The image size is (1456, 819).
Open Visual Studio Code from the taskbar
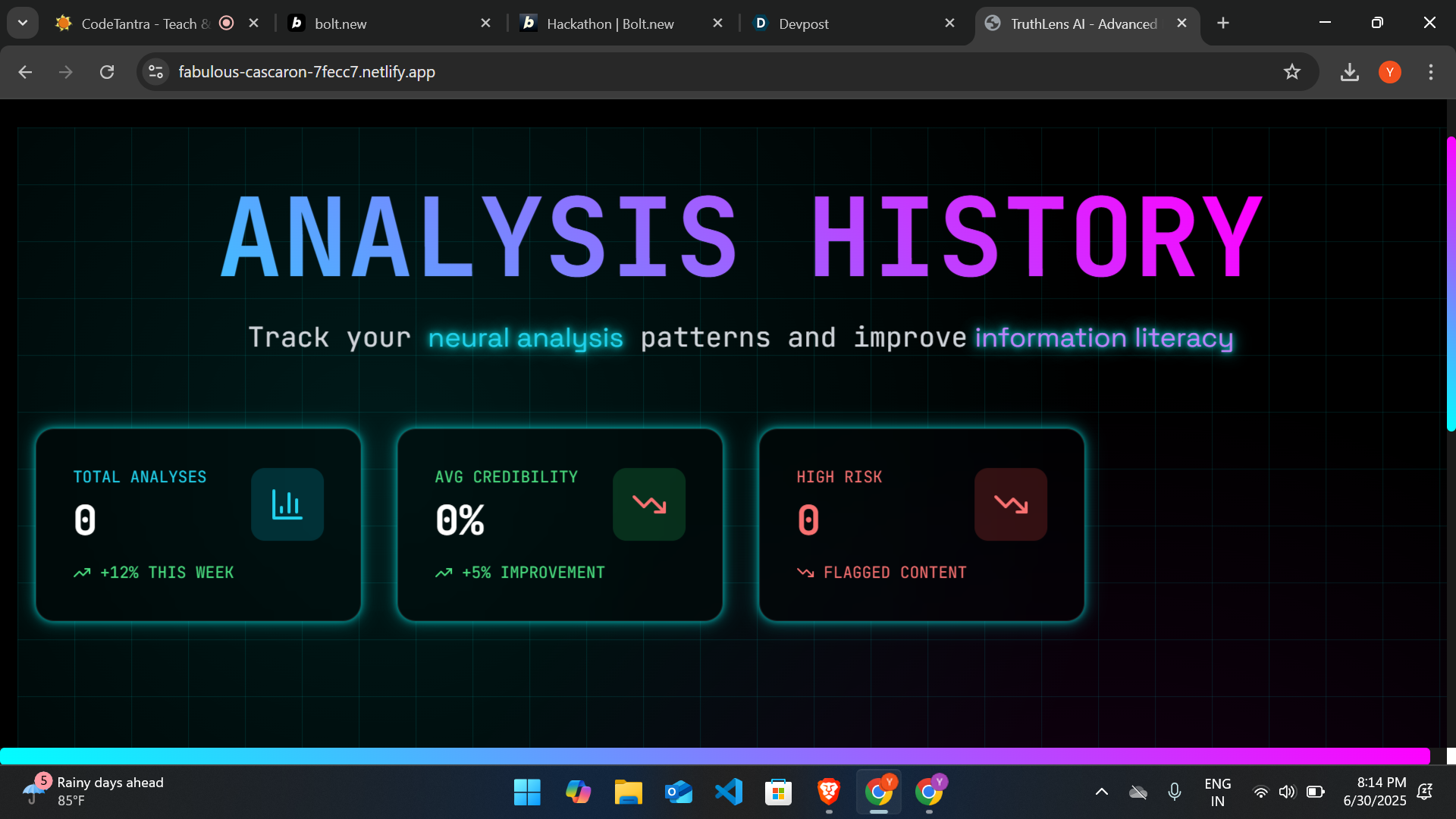coord(729,792)
